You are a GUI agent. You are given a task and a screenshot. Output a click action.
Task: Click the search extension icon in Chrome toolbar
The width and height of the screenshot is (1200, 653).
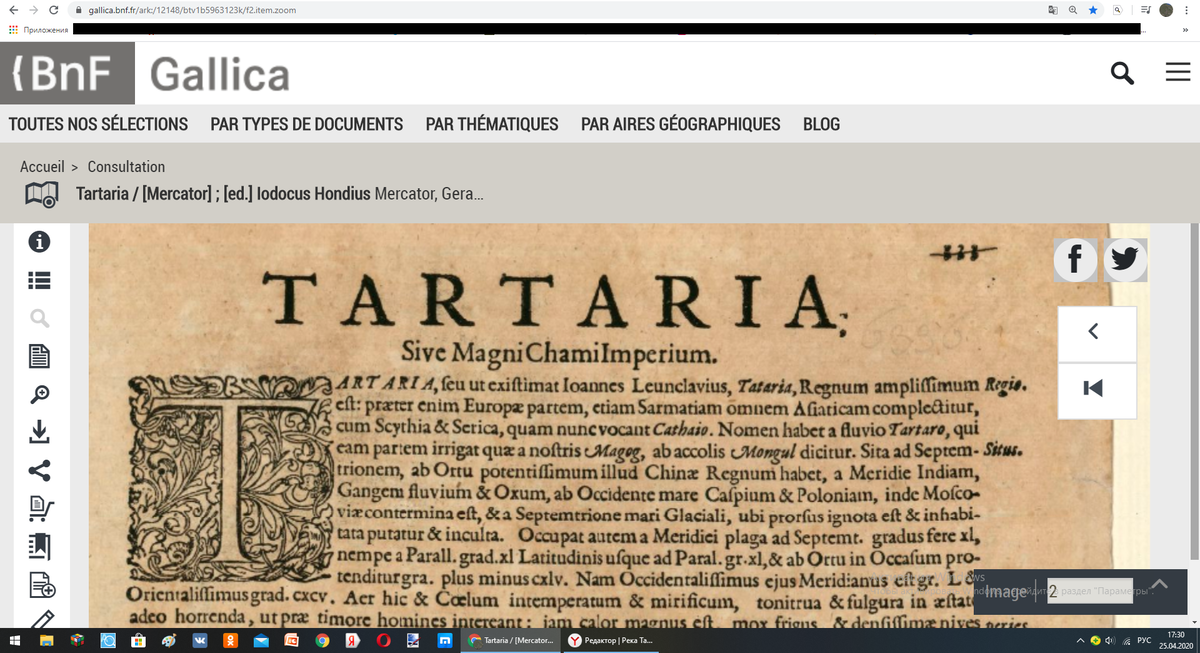pyautogui.click(x=1116, y=9)
